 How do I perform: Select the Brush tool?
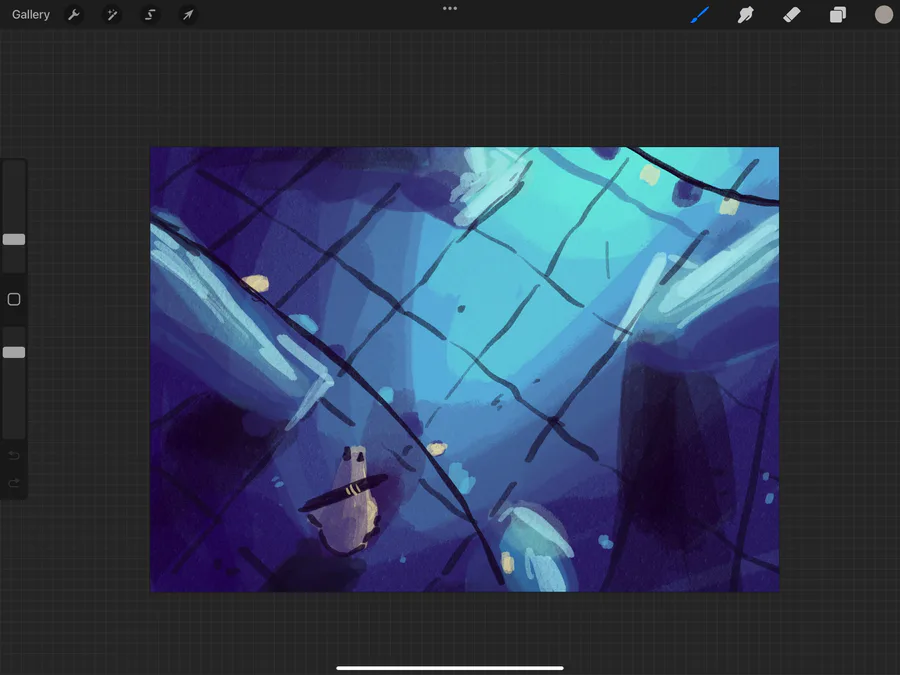click(x=700, y=14)
